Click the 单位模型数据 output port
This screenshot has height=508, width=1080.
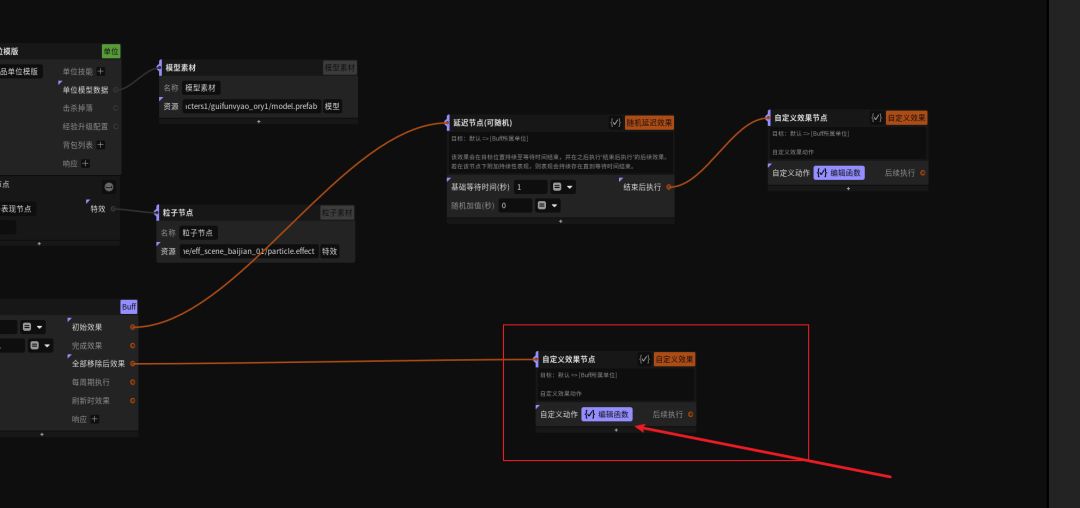(x=115, y=89)
